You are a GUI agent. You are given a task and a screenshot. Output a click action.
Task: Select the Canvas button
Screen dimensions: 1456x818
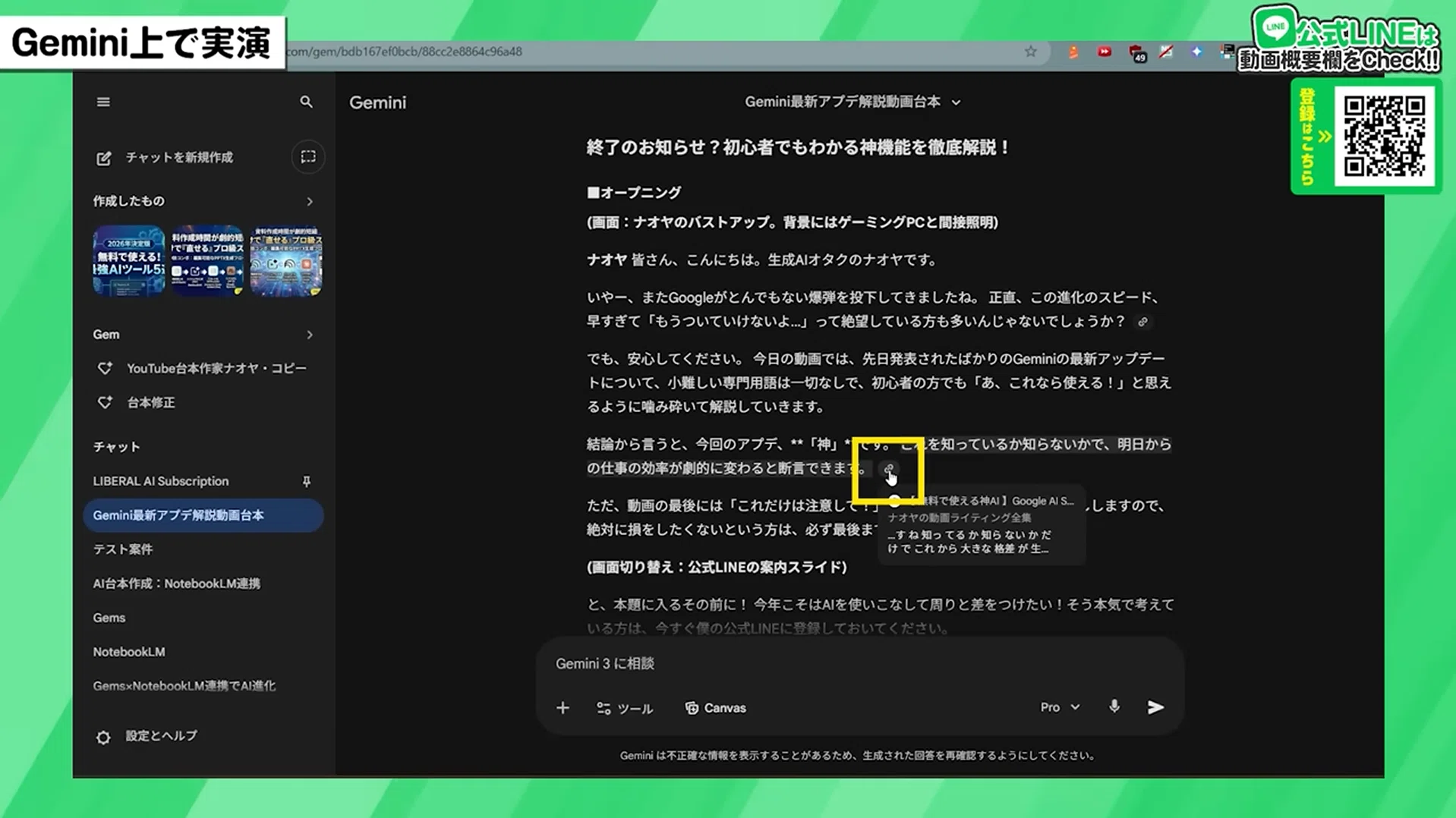point(715,708)
